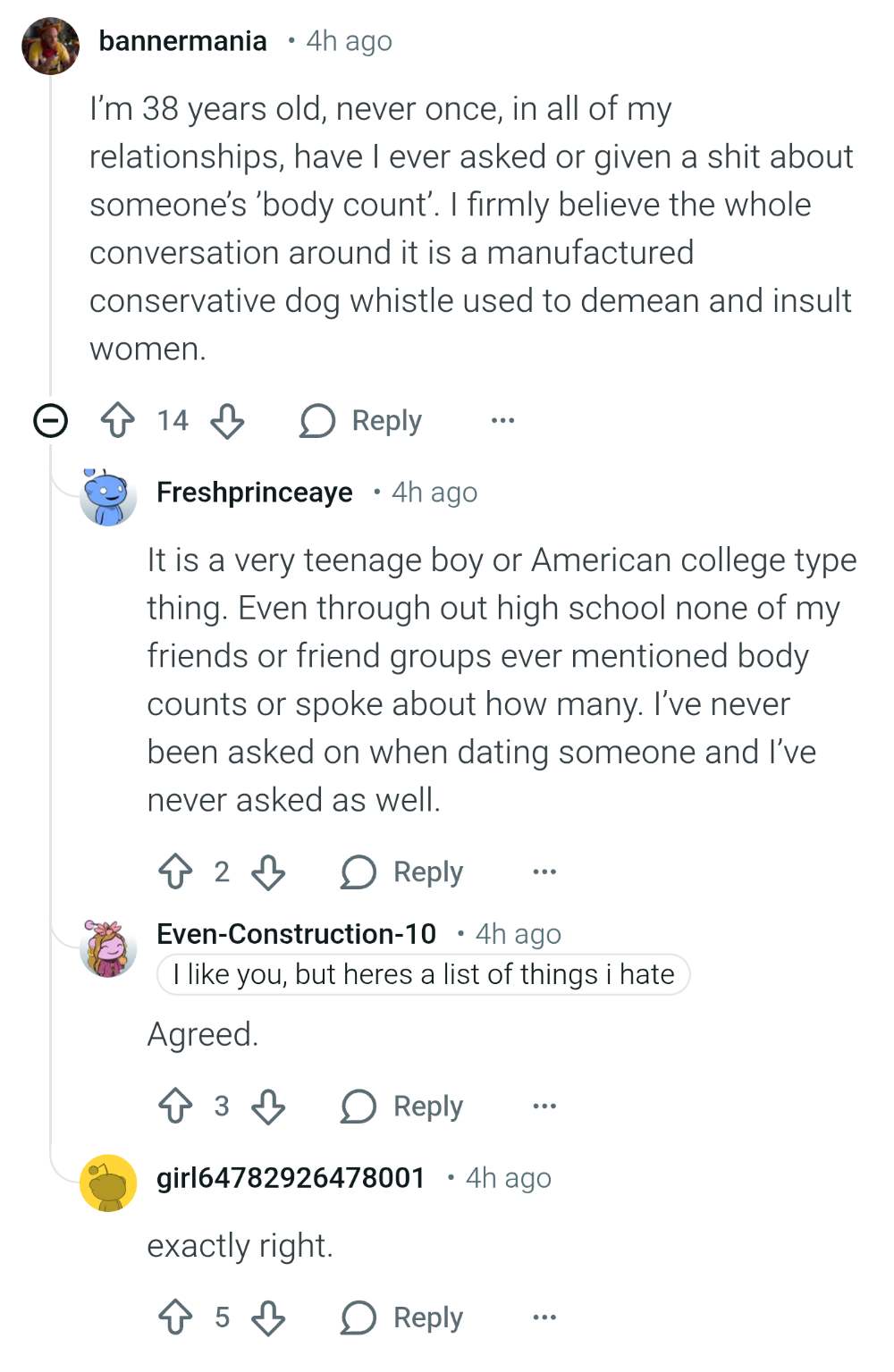The width and height of the screenshot is (894, 1372).
Task: Open more options on Freshprinceaye's reply
Action: pos(544,871)
